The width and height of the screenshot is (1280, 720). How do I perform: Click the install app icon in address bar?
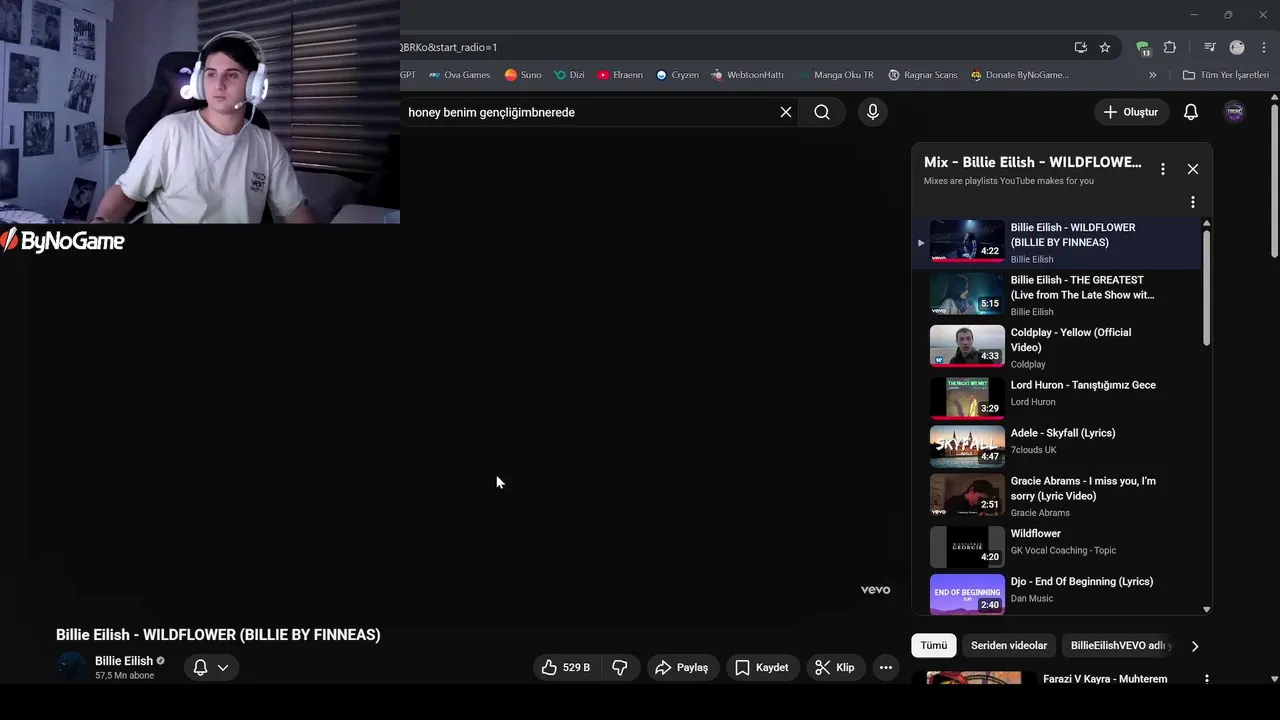click(1081, 47)
